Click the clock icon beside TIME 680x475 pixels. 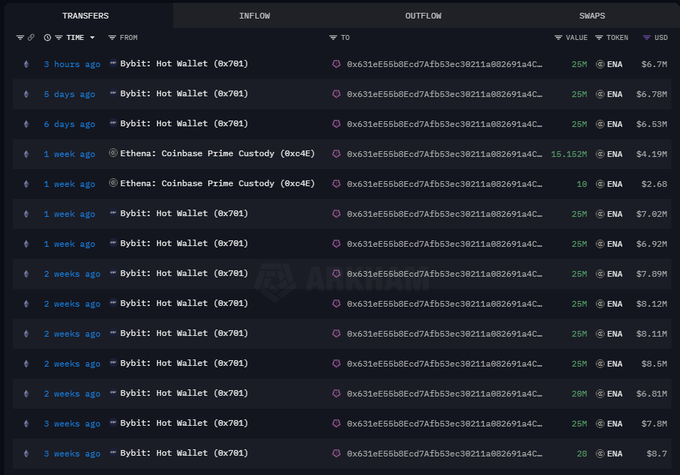click(x=47, y=37)
